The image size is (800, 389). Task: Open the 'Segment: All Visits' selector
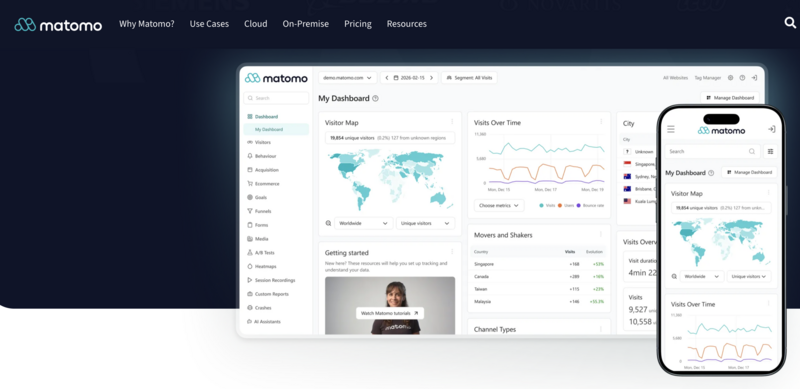469,78
